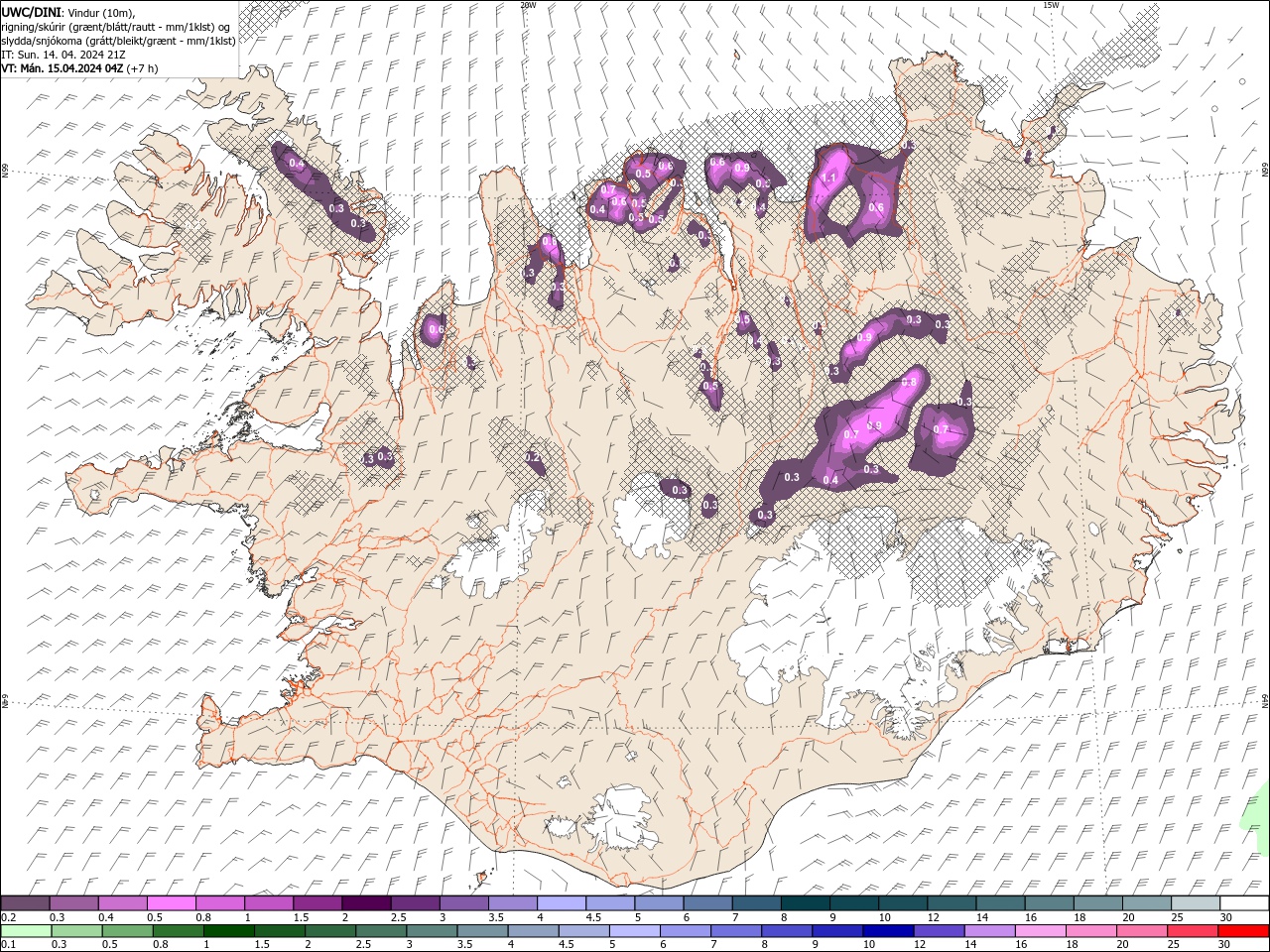Click the 'UWC/DINI: Vindur (10m)' title text
Viewport: 1270px width, 952px height.
pos(68,12)
